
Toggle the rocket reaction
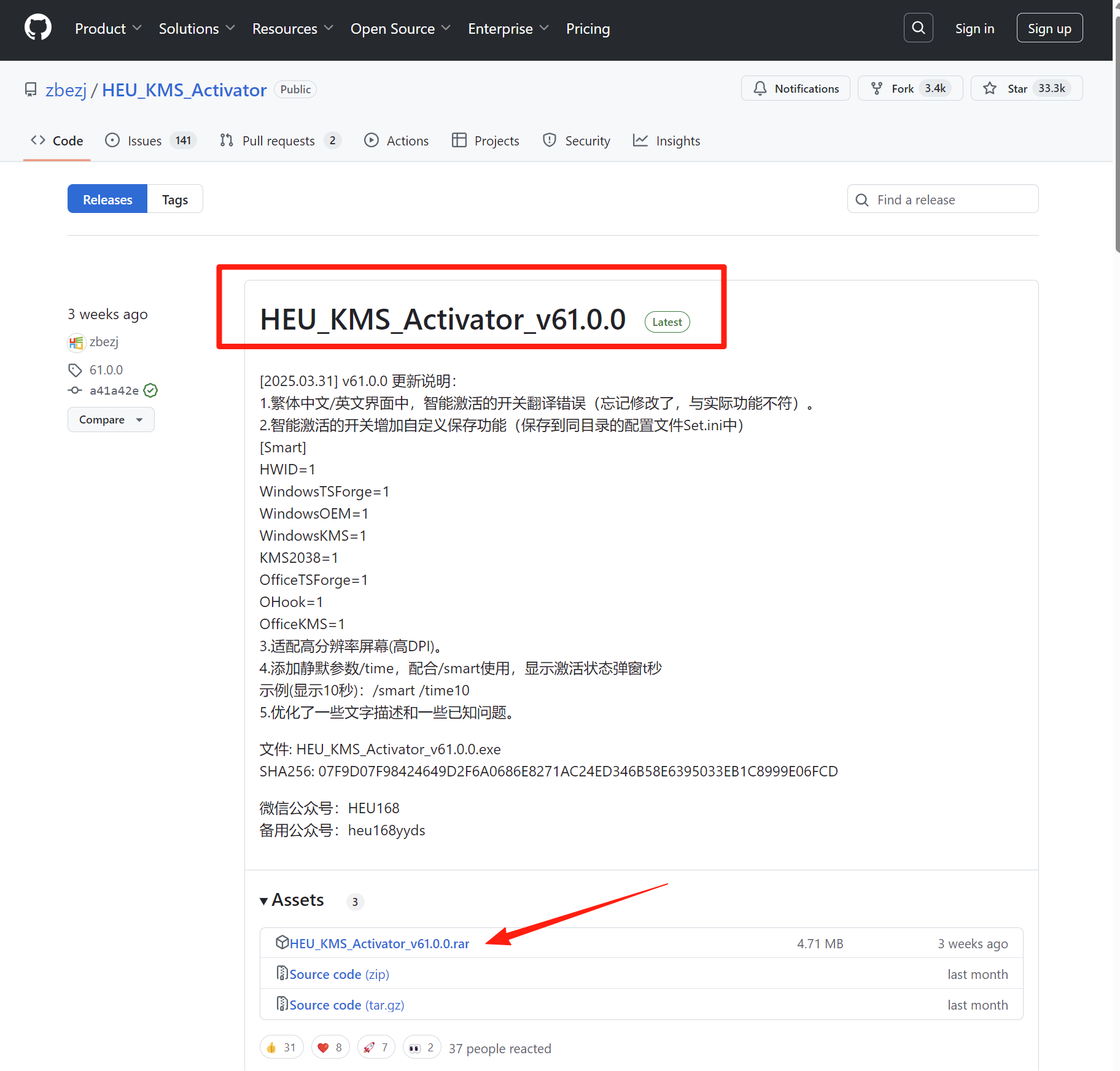click(x=376, y=1047)
